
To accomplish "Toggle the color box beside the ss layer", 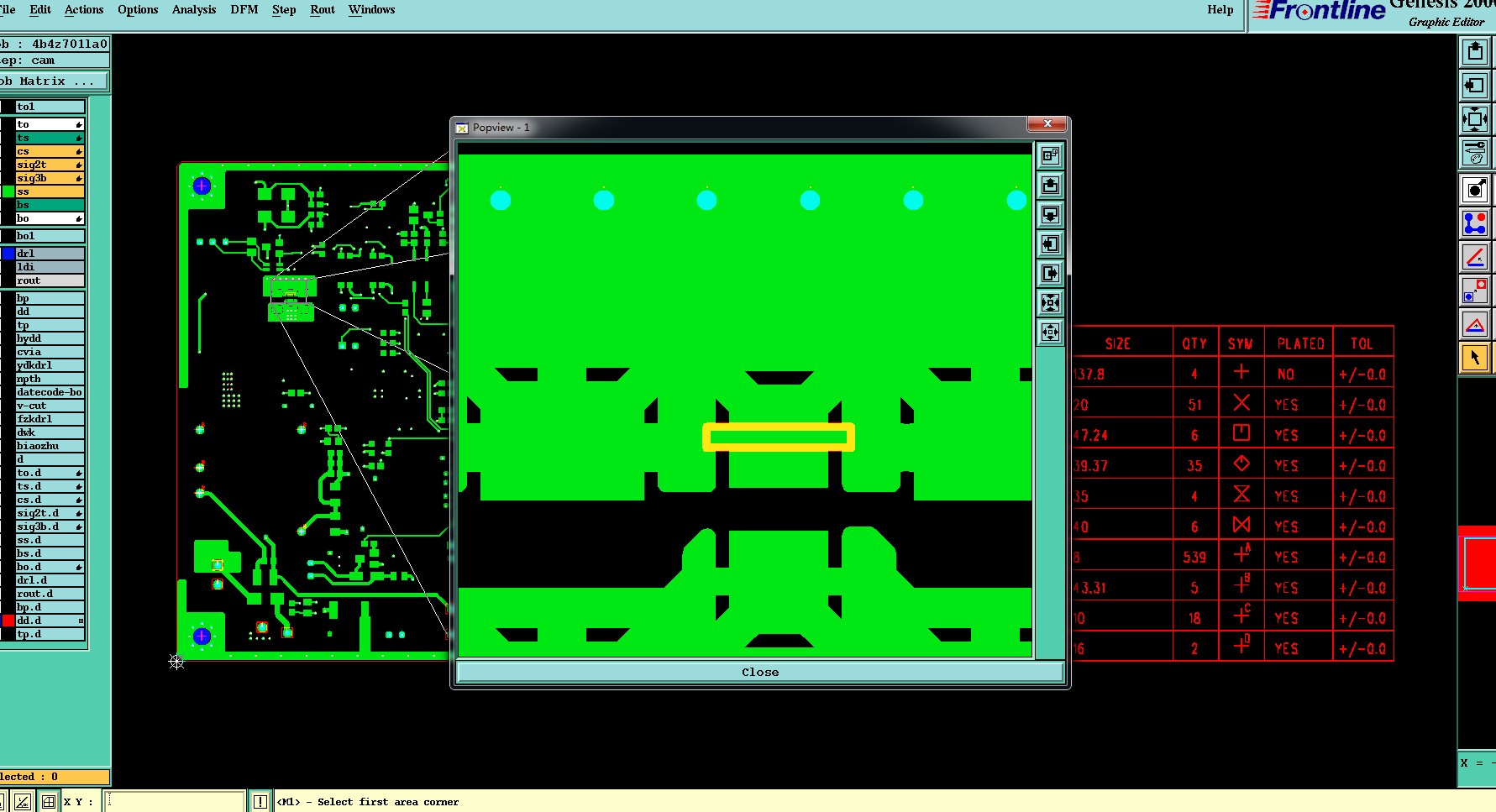I will pyautogui.click(x=8, y=191).
